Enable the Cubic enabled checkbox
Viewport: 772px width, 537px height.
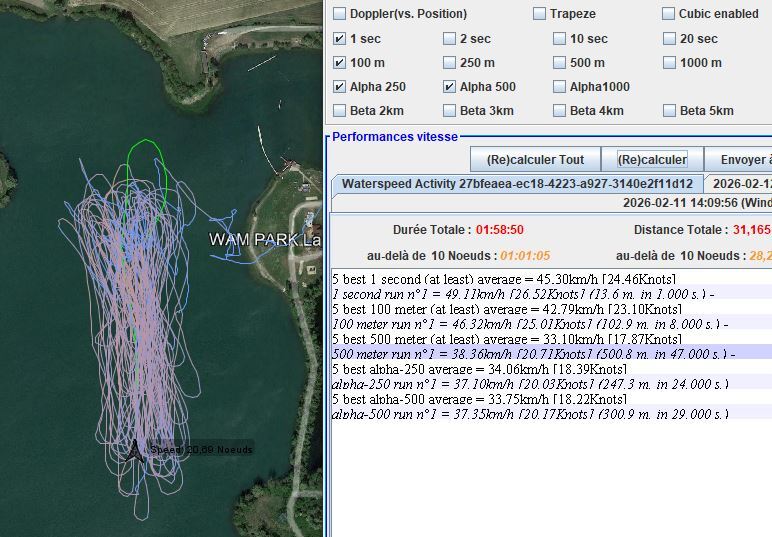[668, 13]
